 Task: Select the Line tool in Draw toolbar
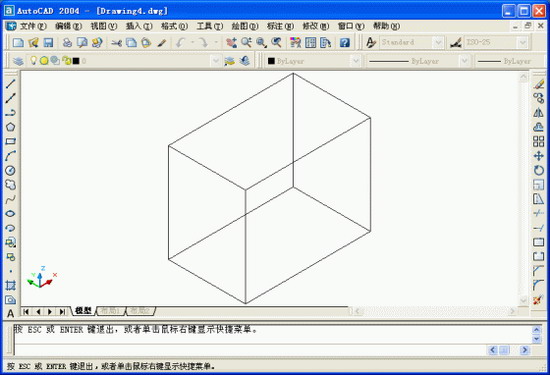point(11,84)
